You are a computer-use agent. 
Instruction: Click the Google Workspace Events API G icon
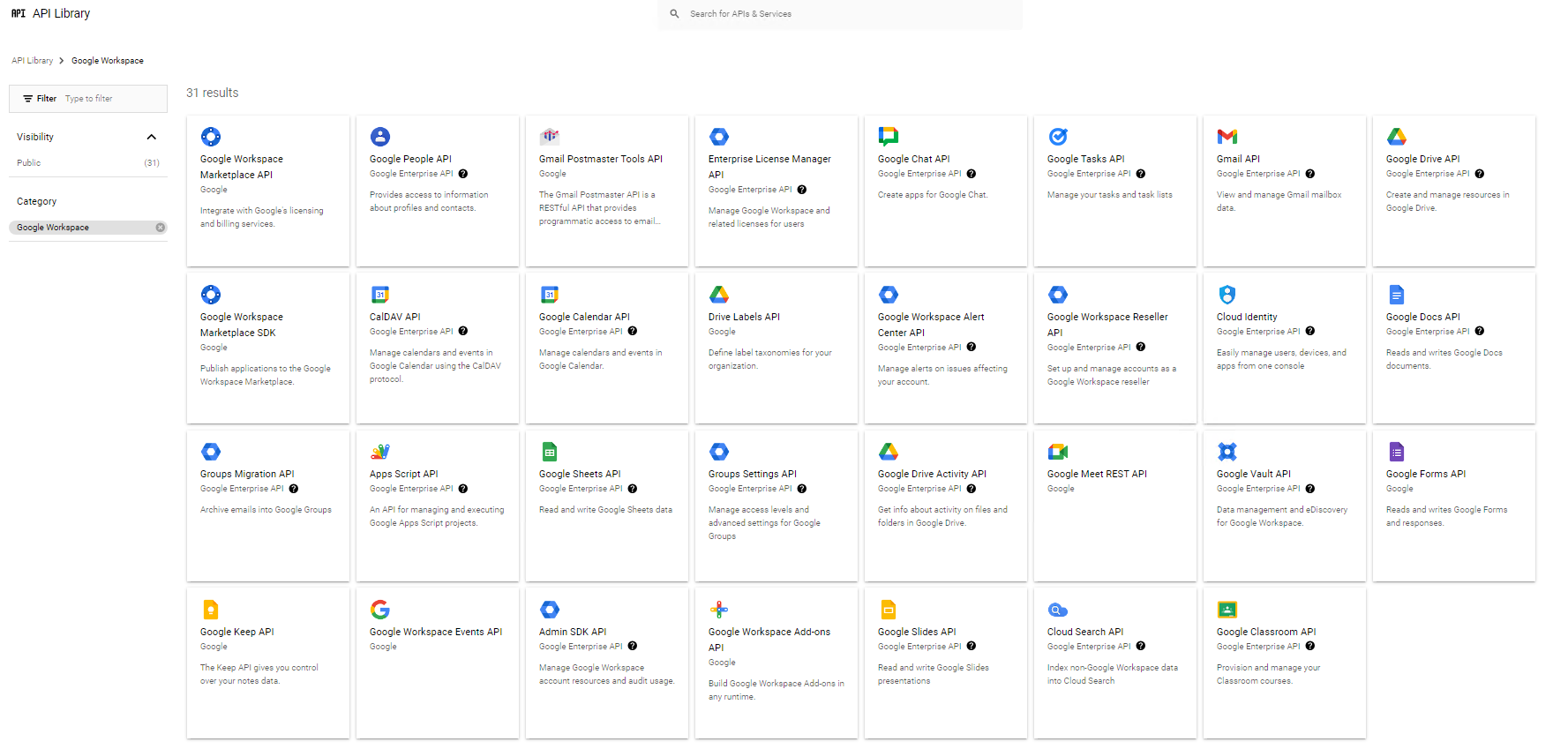click(380, 610)
